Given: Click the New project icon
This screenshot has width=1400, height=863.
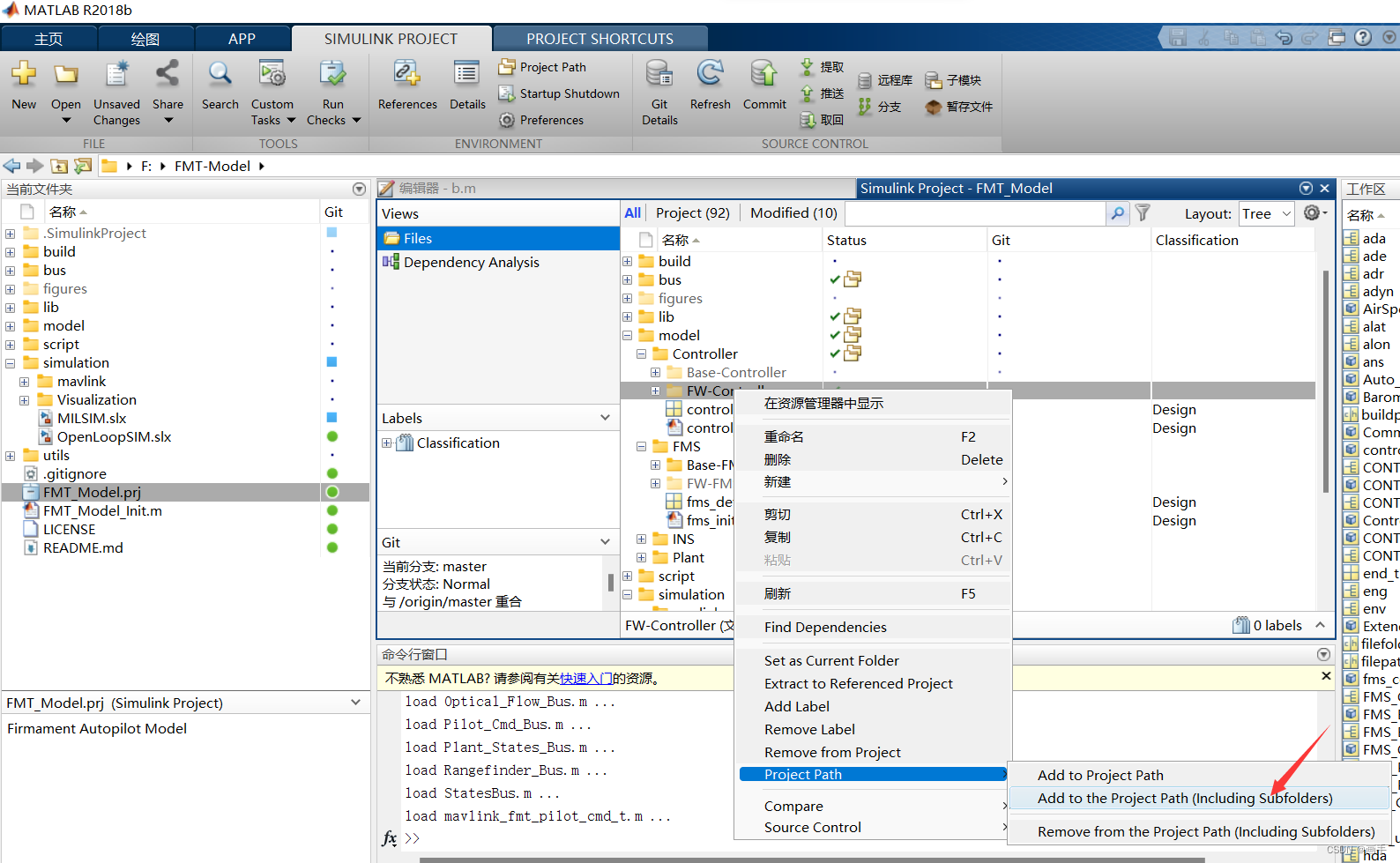Looking at the screenshot, I should (24, 74).
